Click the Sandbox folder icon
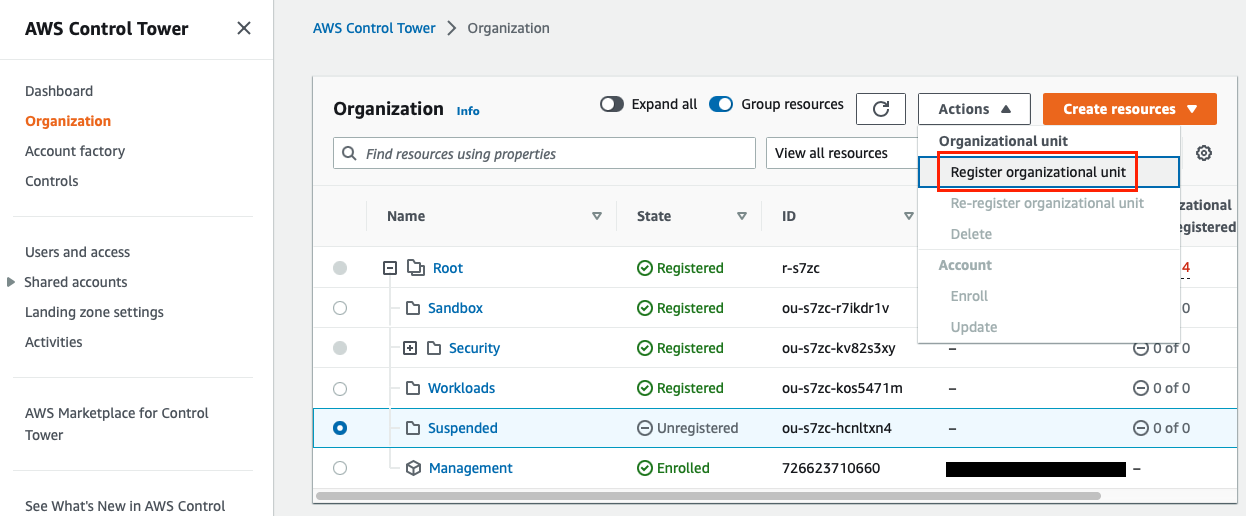 413,308
